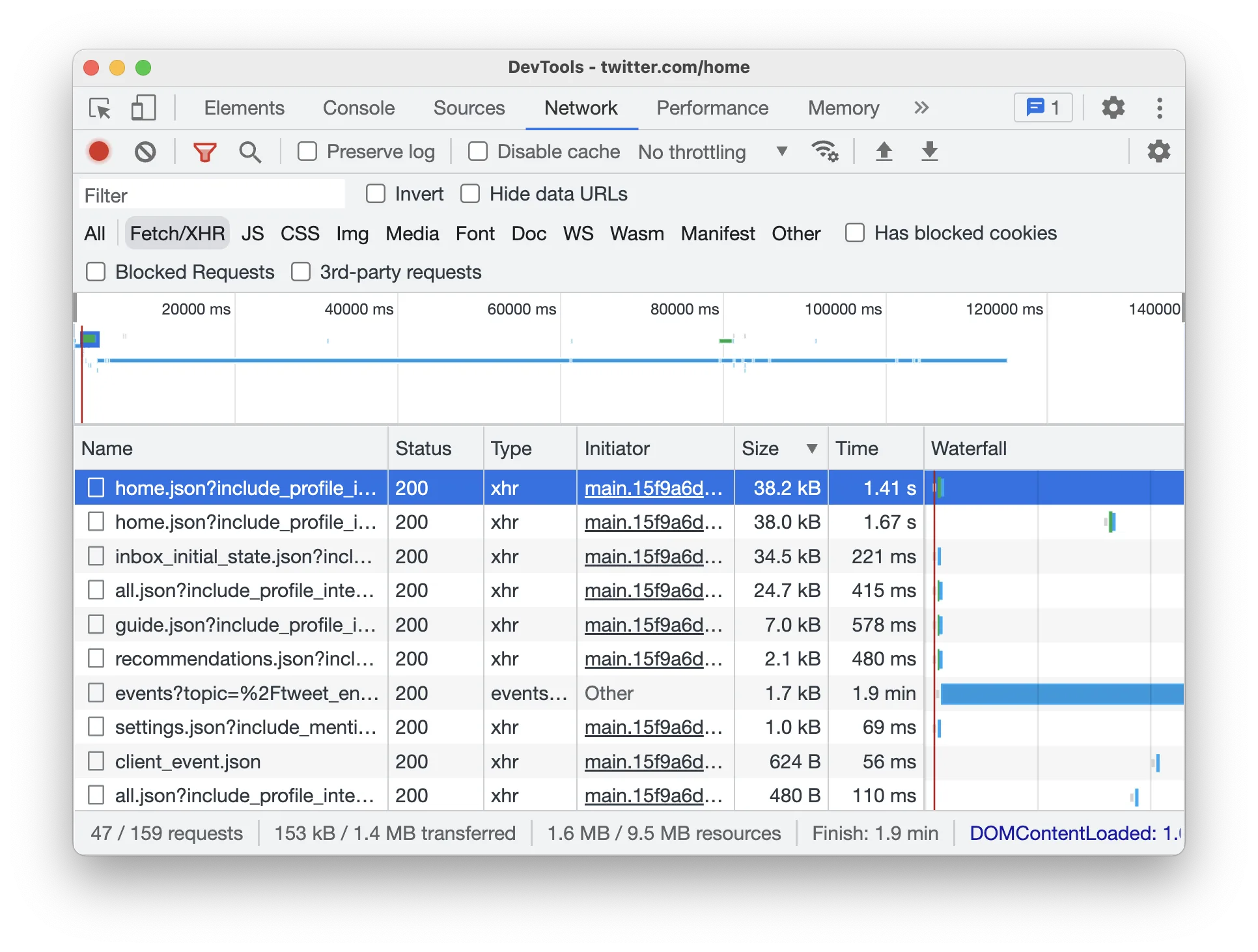
Task: Open network search magnifier icon
Action: 250,152
